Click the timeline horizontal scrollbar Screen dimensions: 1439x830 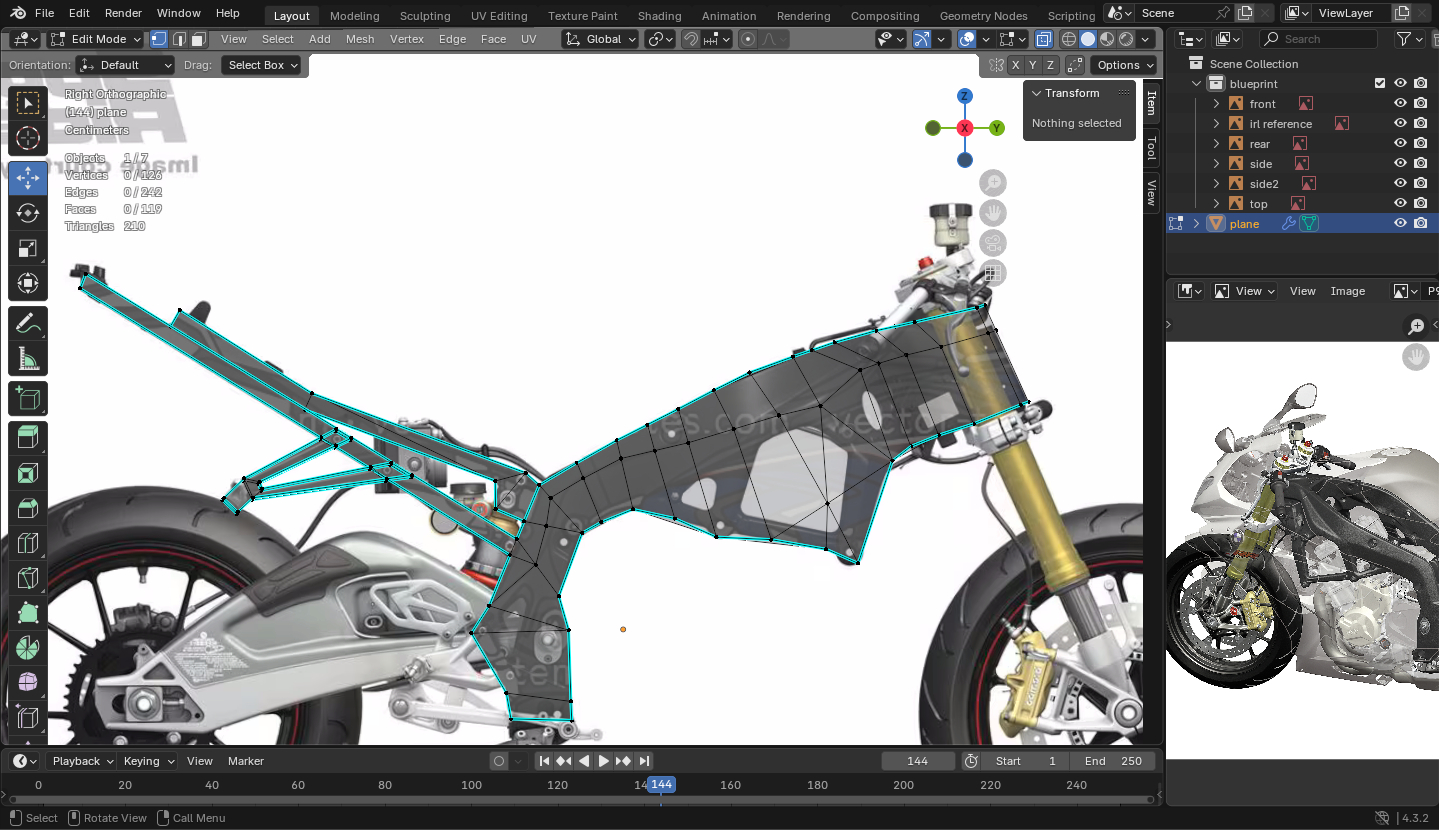580,800
